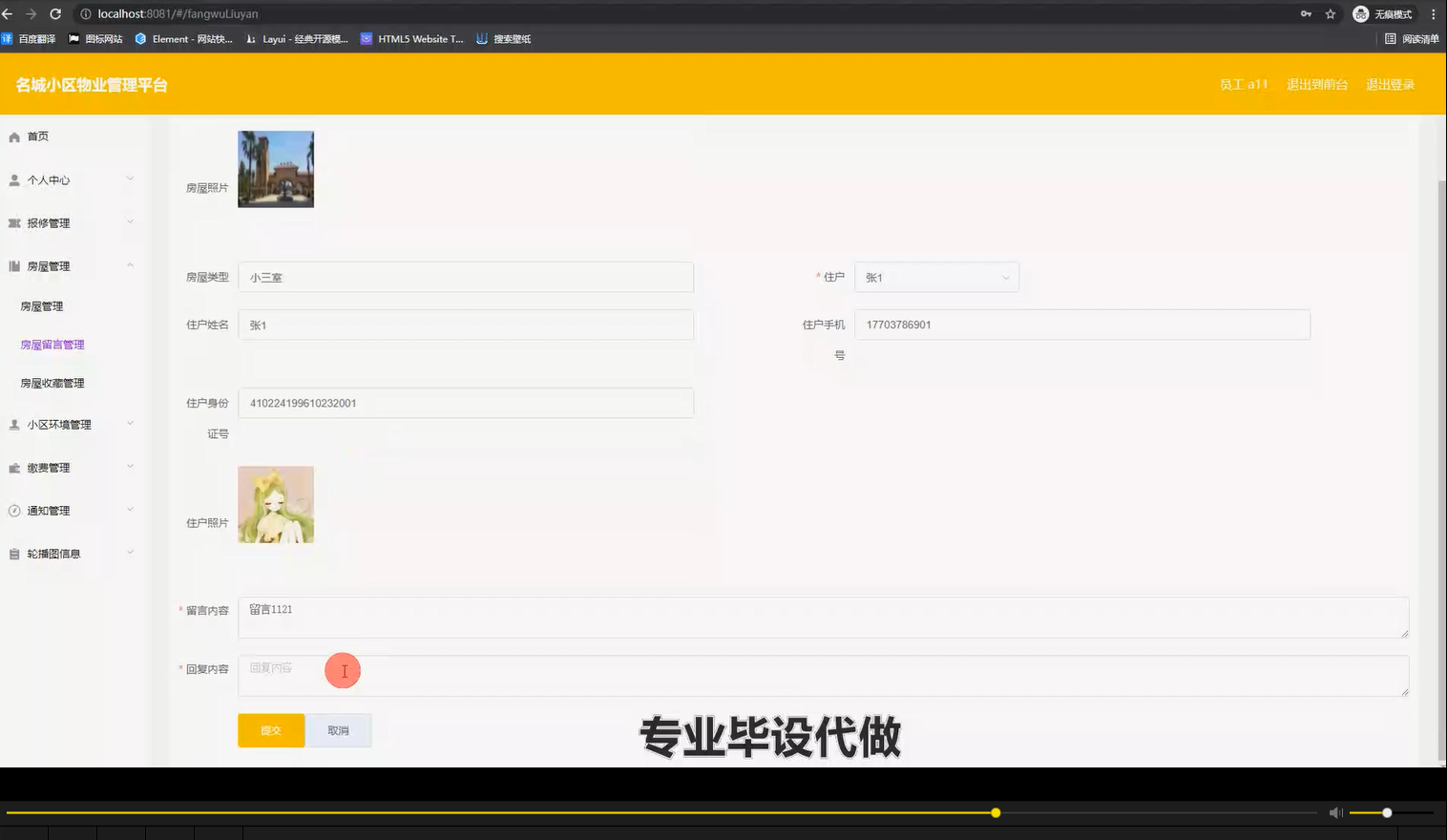This screenshot has width=1447, height=840.
Task: Click inside the 回复内容 reply input field
Action: tap(668, 676)
